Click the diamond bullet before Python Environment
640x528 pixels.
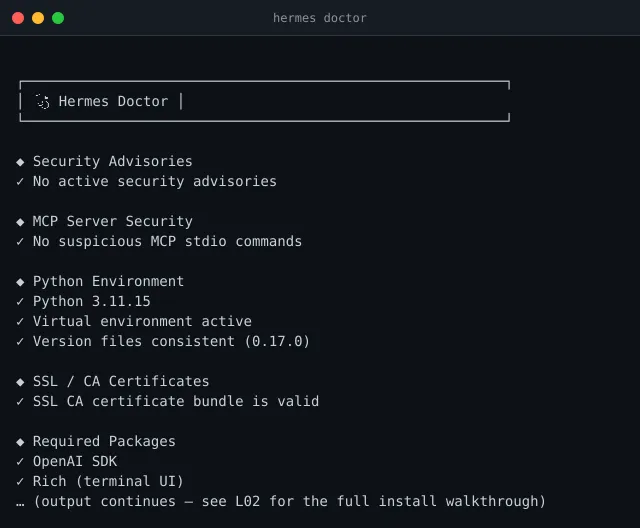point(20,282)
